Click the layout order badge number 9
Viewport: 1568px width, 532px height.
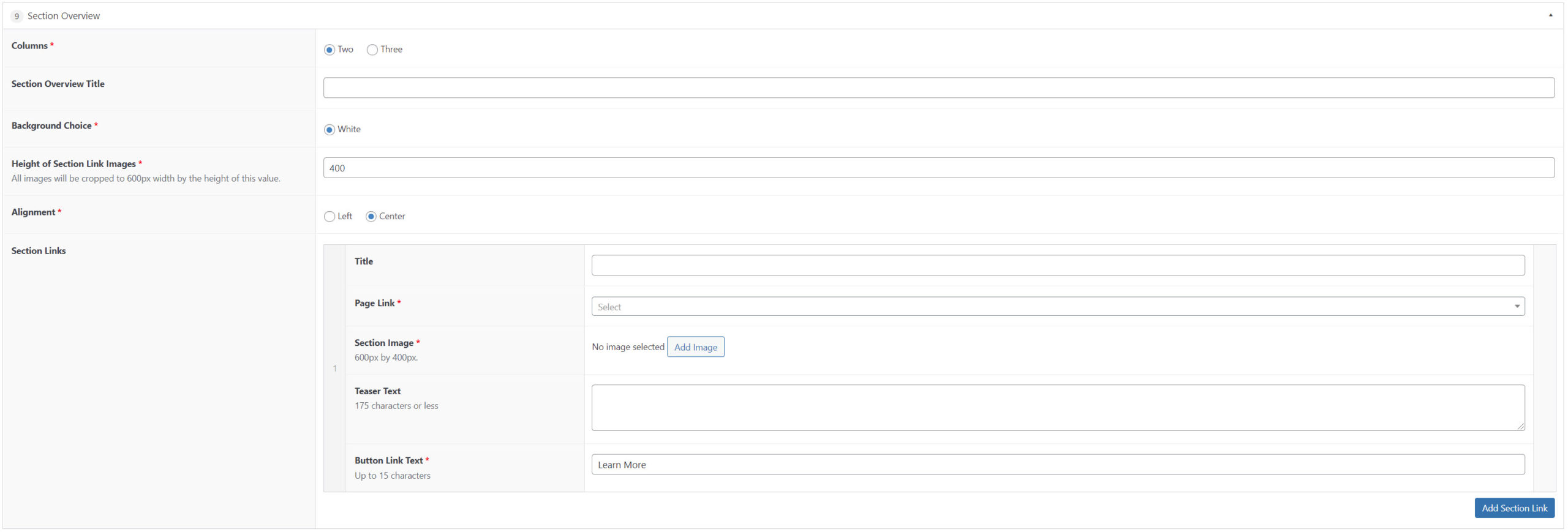tap(17, 16)
